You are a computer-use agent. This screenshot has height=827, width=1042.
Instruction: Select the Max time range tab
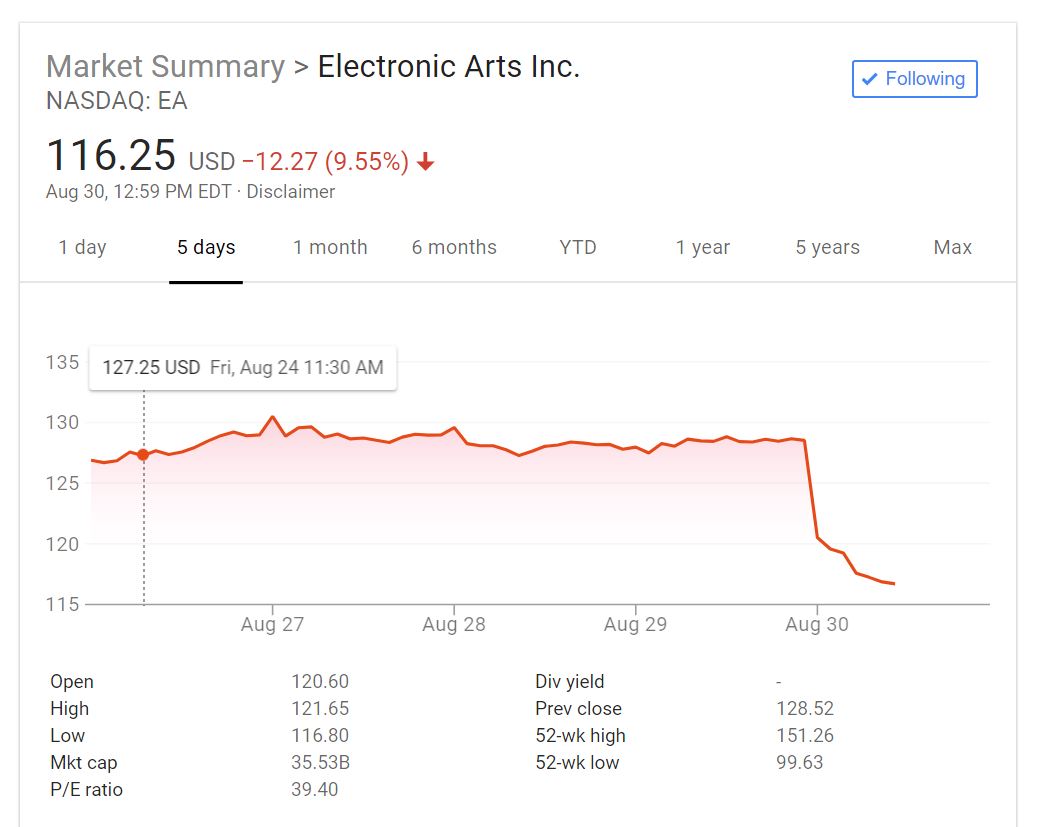click(x=952, y=247)
